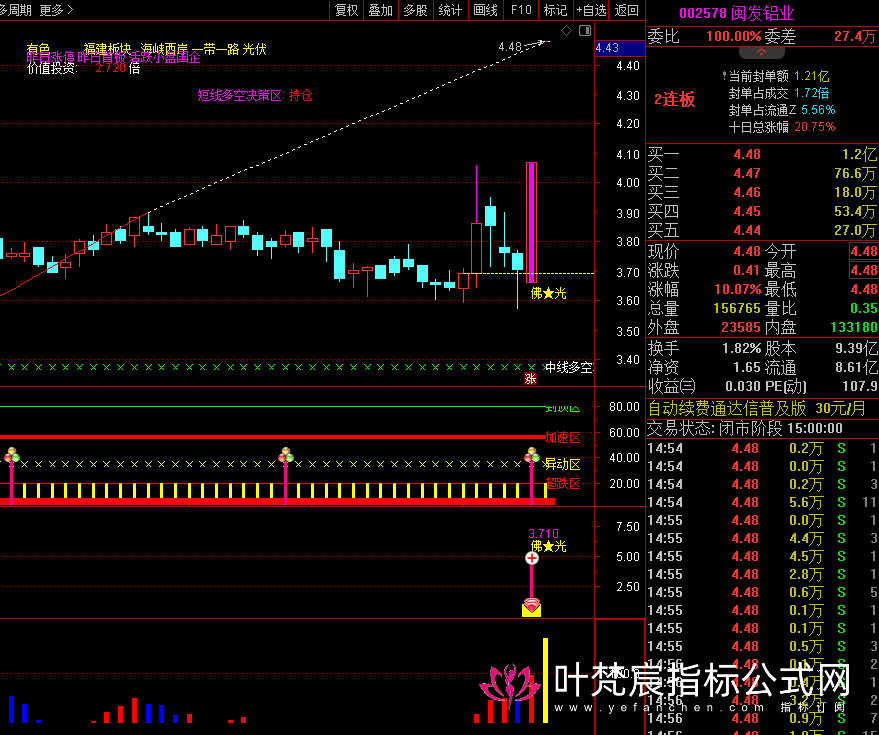Select the 买一 4.48 order row

pos(762,154)
